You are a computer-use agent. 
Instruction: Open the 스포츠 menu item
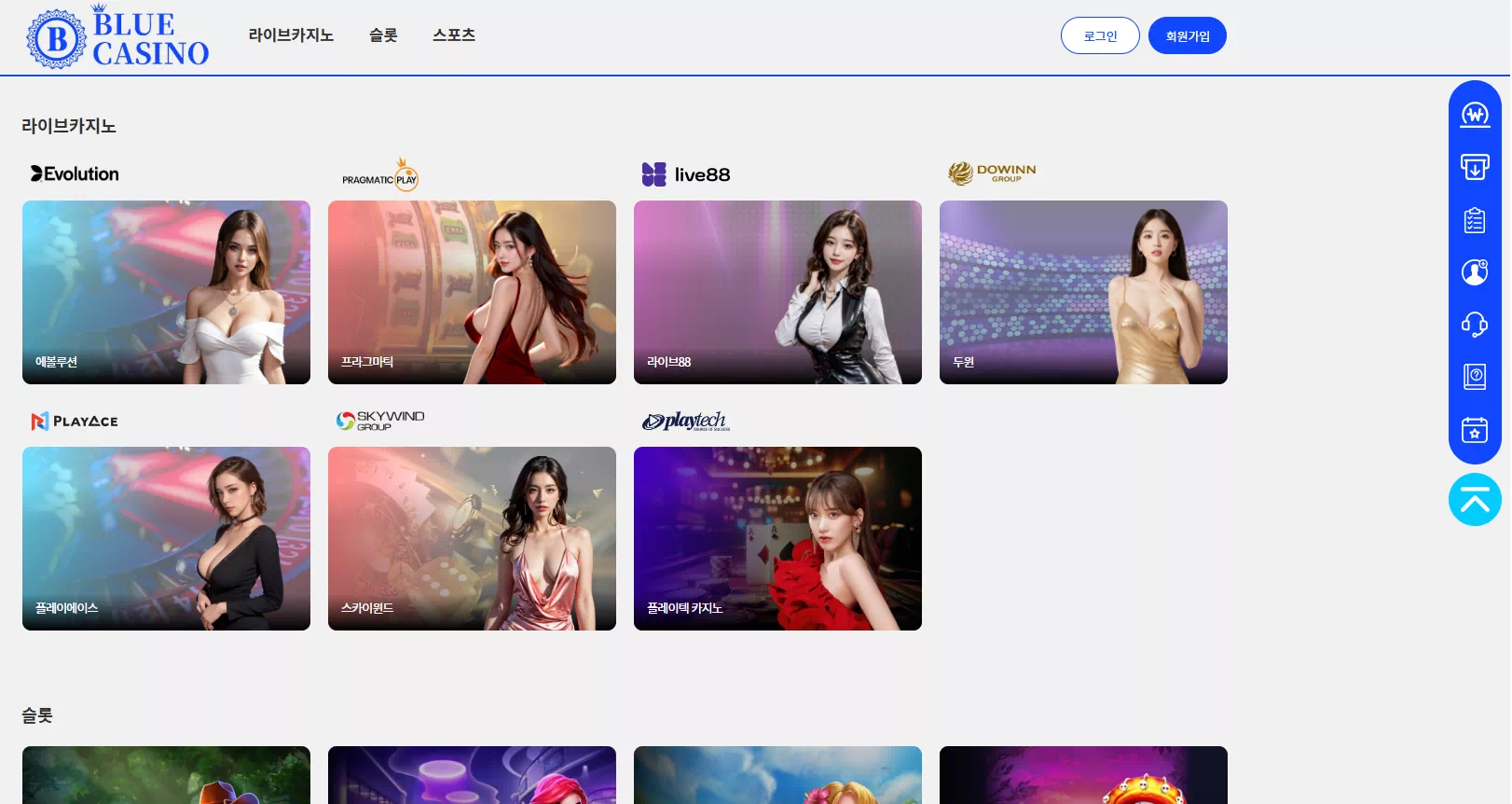tap(454, 35)
